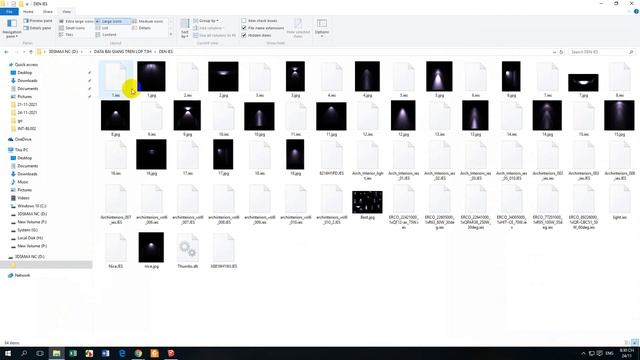Open the Sort by dropdown
Screen dimensions: 640x360
(x=185, y=28)
